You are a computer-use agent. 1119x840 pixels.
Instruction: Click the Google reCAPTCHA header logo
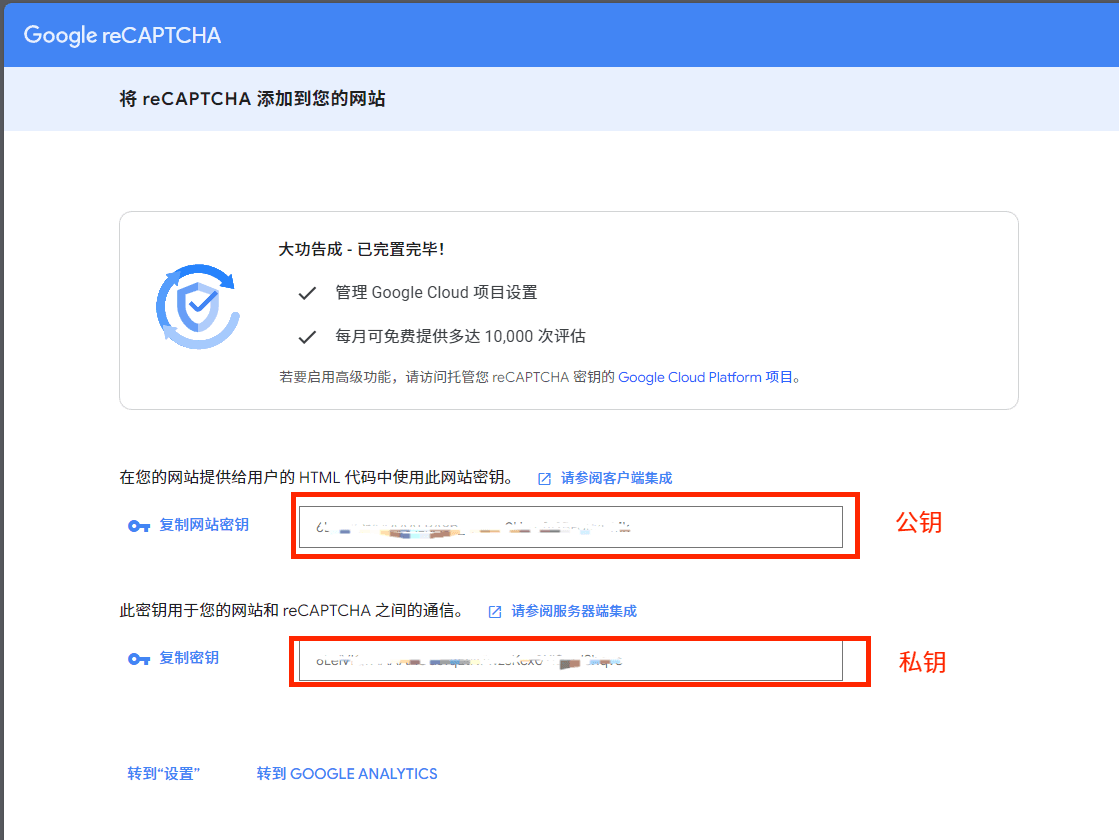point(122,35)
